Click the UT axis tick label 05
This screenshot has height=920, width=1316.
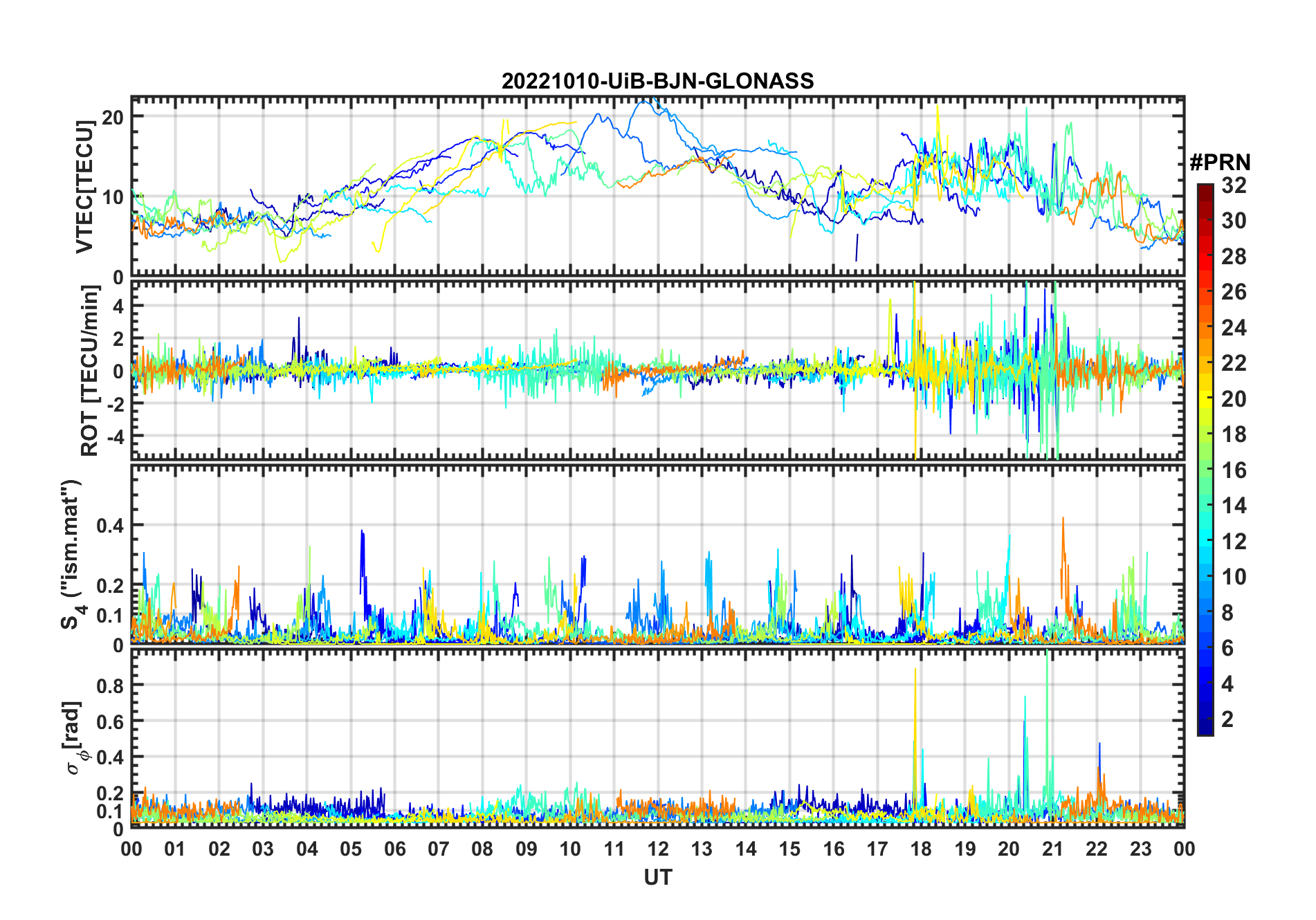point(351,849)
